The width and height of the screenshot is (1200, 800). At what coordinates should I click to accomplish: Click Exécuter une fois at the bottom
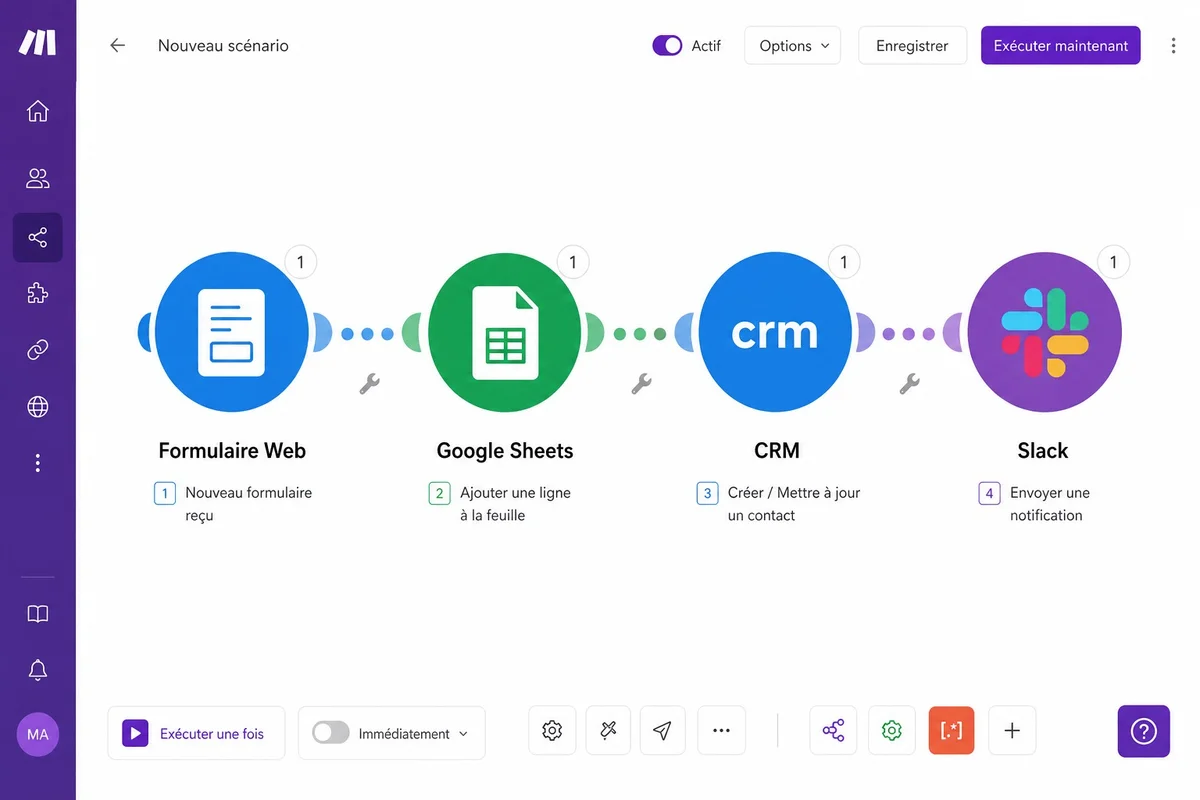point(196,733)
